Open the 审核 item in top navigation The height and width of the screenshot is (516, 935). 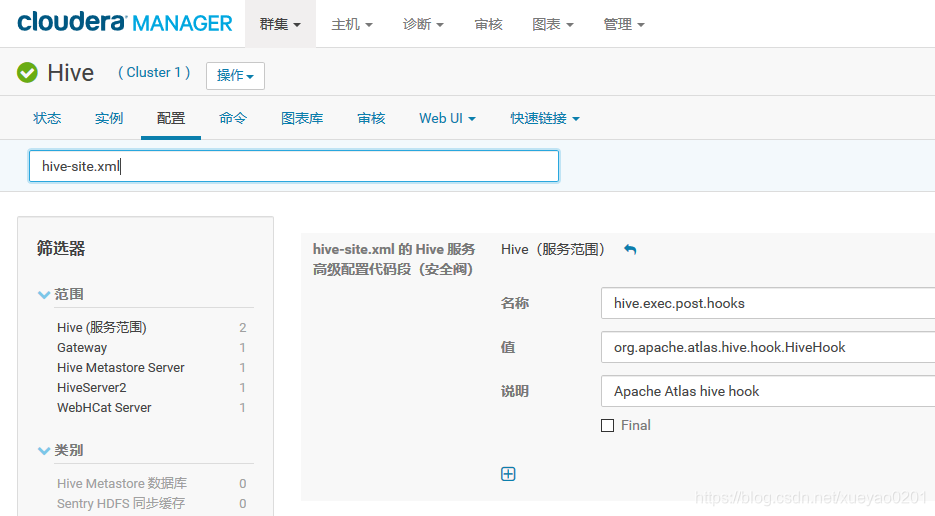pos(488,24)
